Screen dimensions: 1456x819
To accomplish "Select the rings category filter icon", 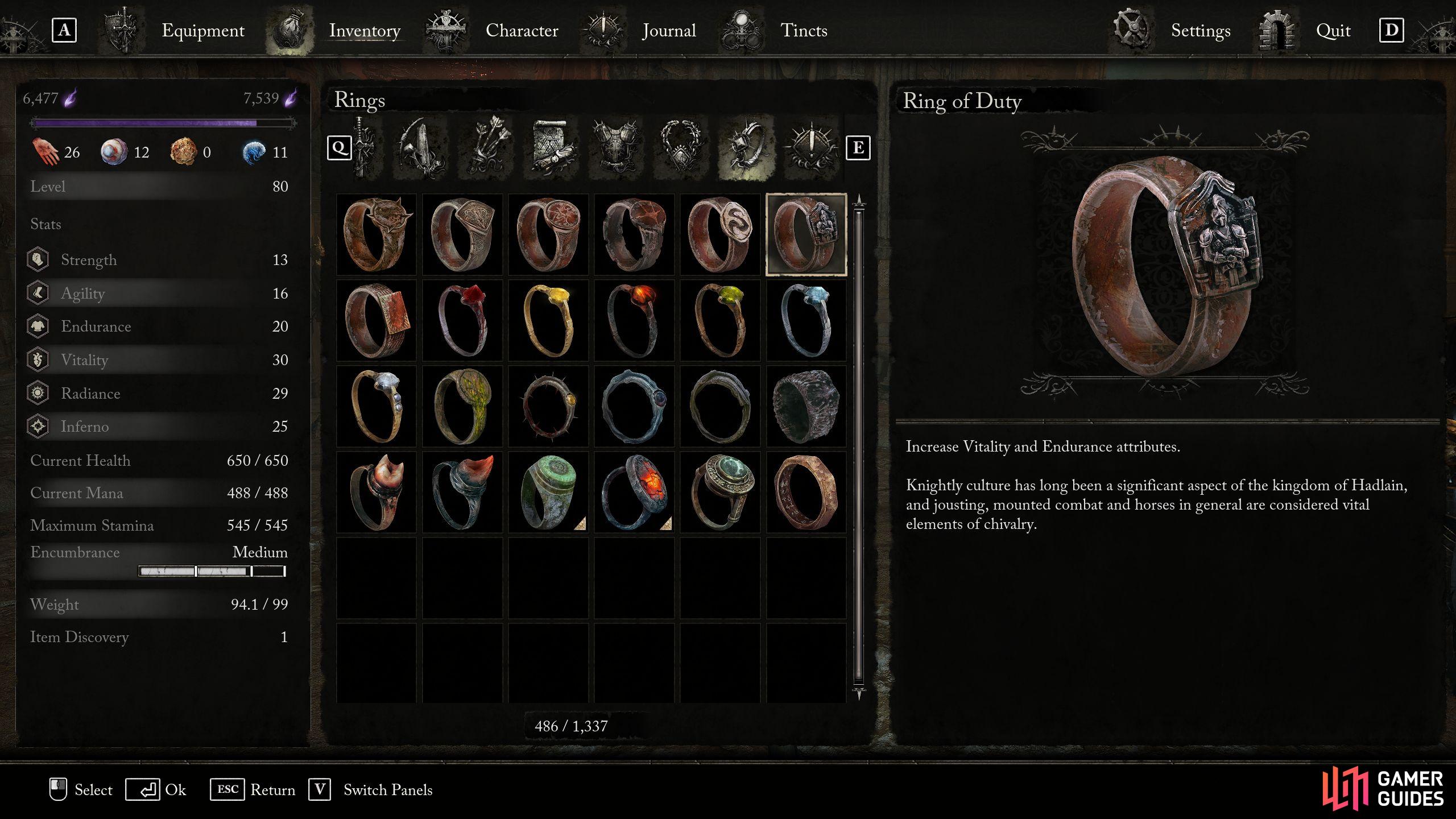I will [746, 147].
